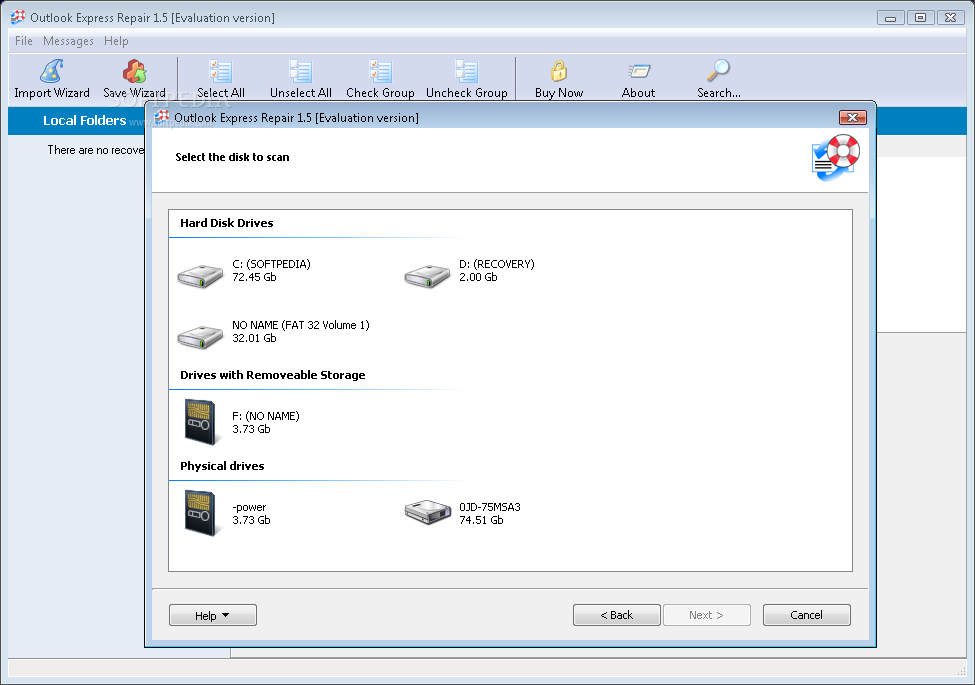Click the Uncheck Group toolbar icon
The image size is (975, 685).
pos(466,71)
